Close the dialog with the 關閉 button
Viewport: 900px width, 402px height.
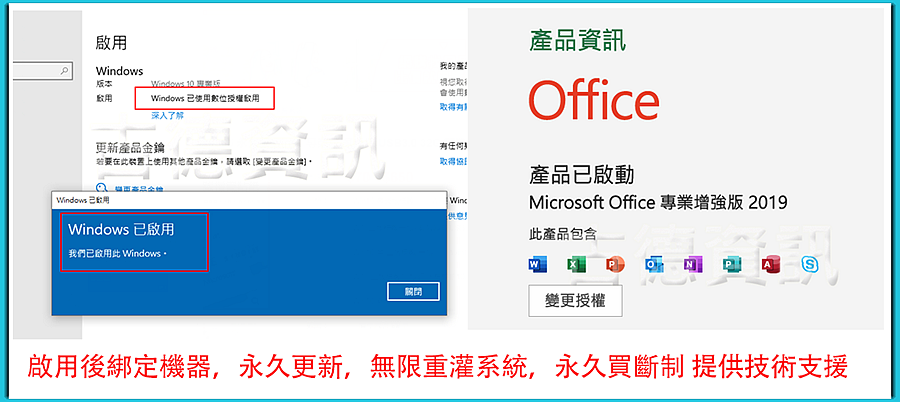click(413, 291)
